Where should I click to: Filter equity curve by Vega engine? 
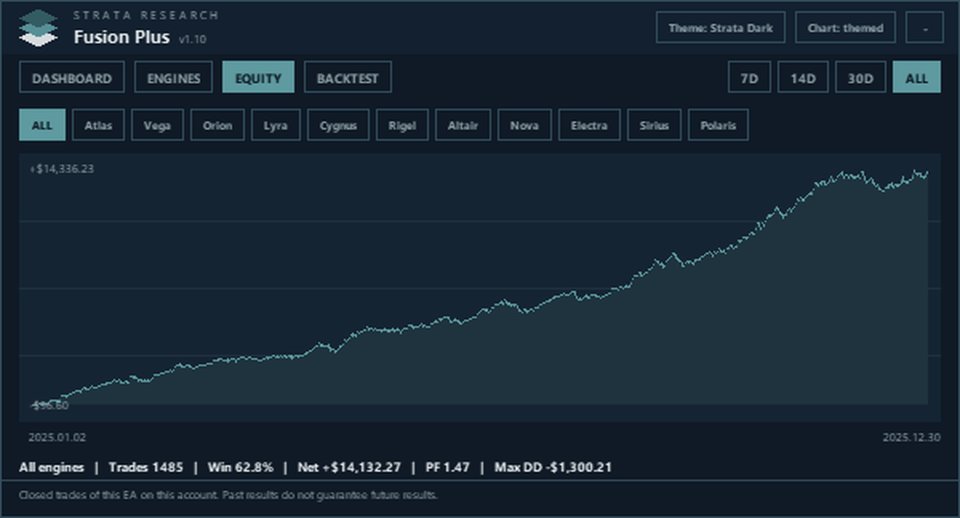click(157, 125)
